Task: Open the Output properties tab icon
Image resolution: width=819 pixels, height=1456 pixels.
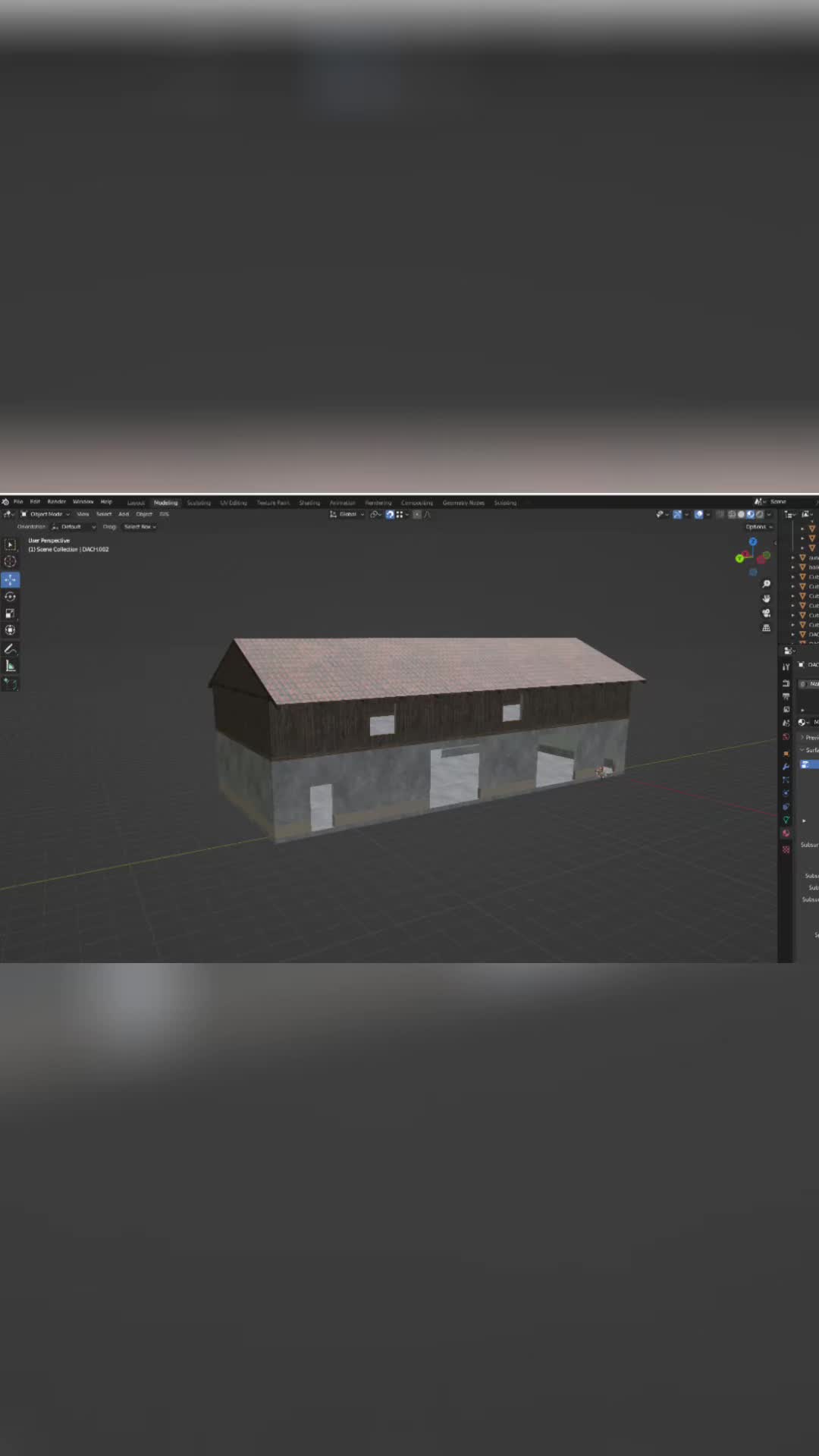Action: tap(786, 696)
